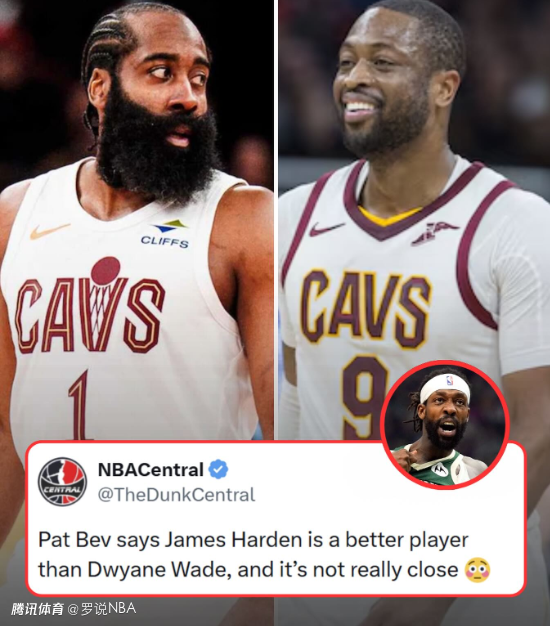Click the flushed face emoji in tweet
This screenshot has width=550, height=626.
point(477,571)
